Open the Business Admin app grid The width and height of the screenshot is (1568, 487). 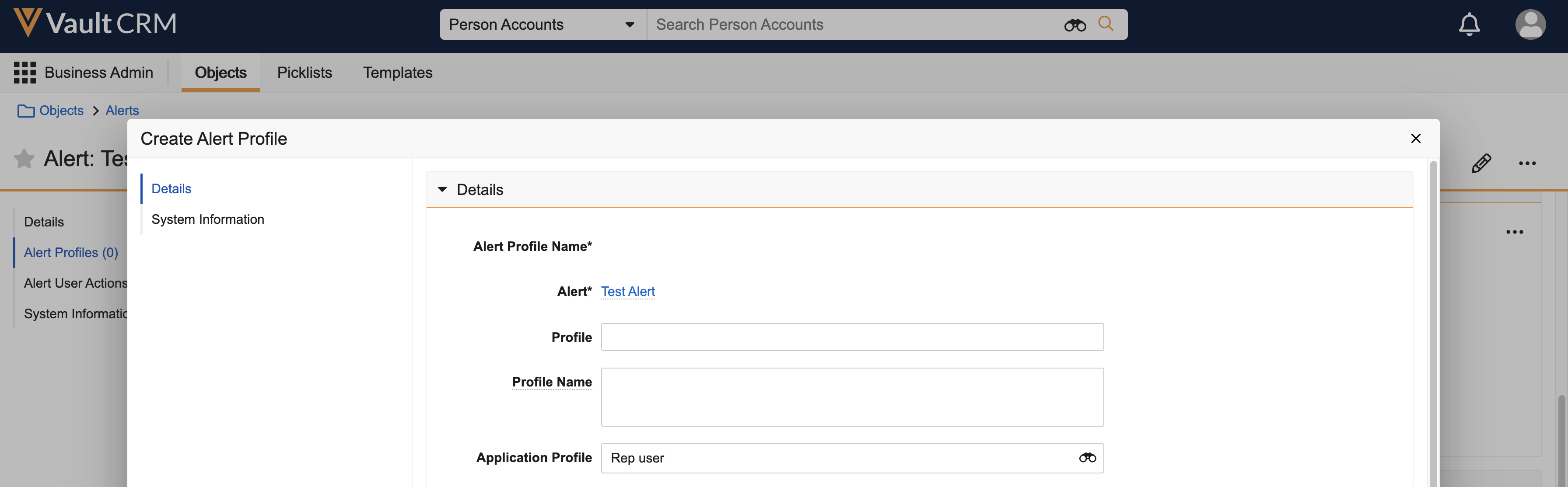24,73
